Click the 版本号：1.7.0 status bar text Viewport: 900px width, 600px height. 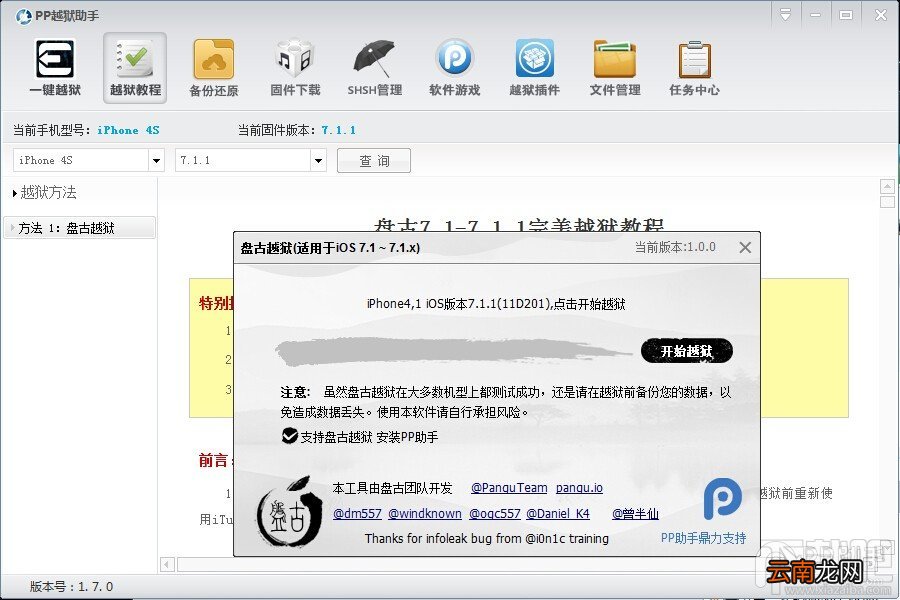[x=71, y=586]
